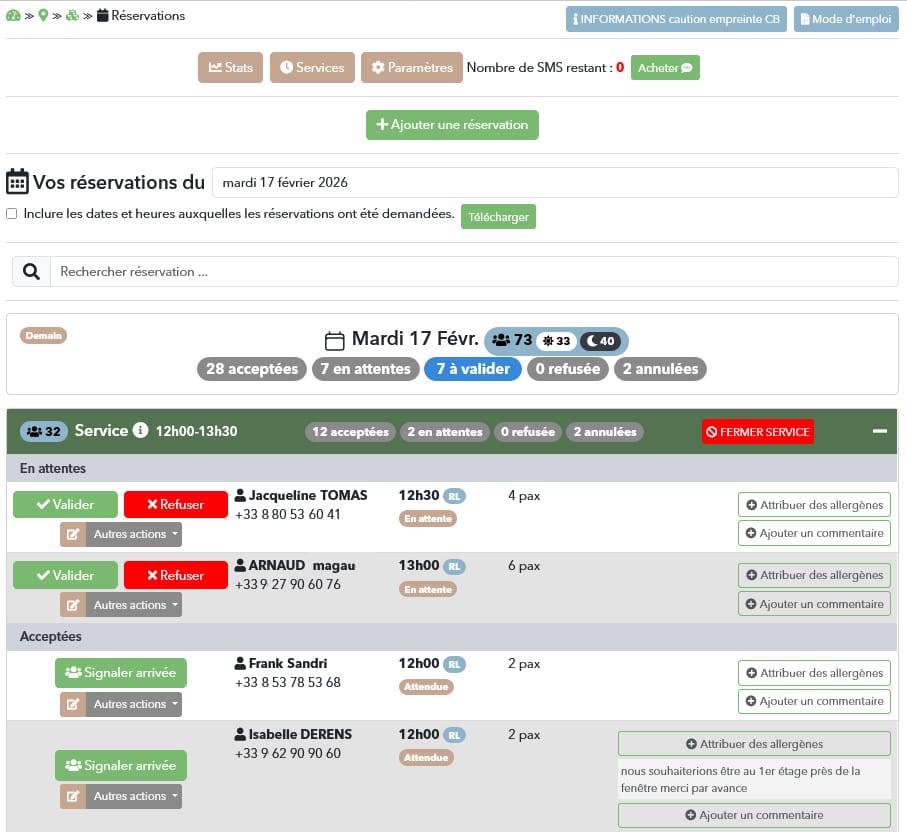Viewport: 907px width, 832px height.
Task: Open the Paramètres page
Action: (x=411, y=68)
